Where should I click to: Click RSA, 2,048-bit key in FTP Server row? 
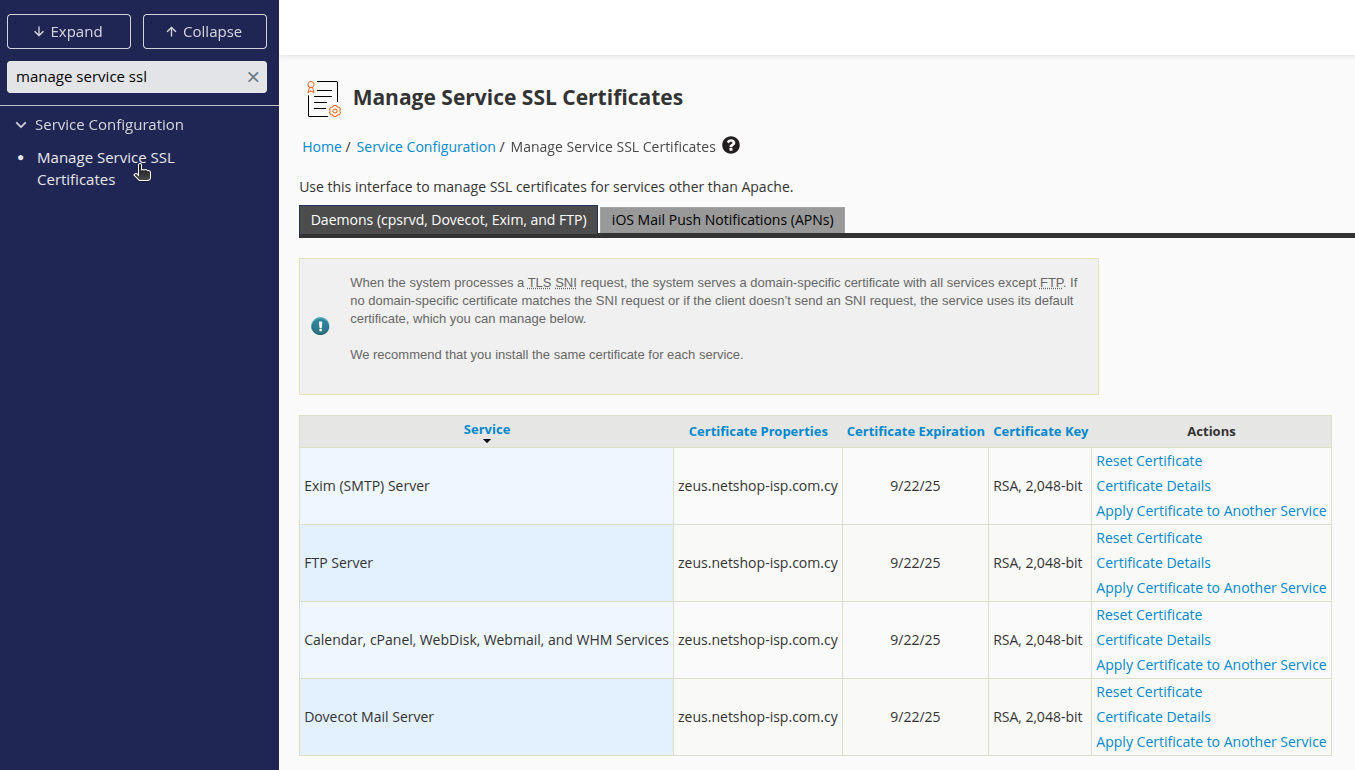click(x=1038, y=563)
